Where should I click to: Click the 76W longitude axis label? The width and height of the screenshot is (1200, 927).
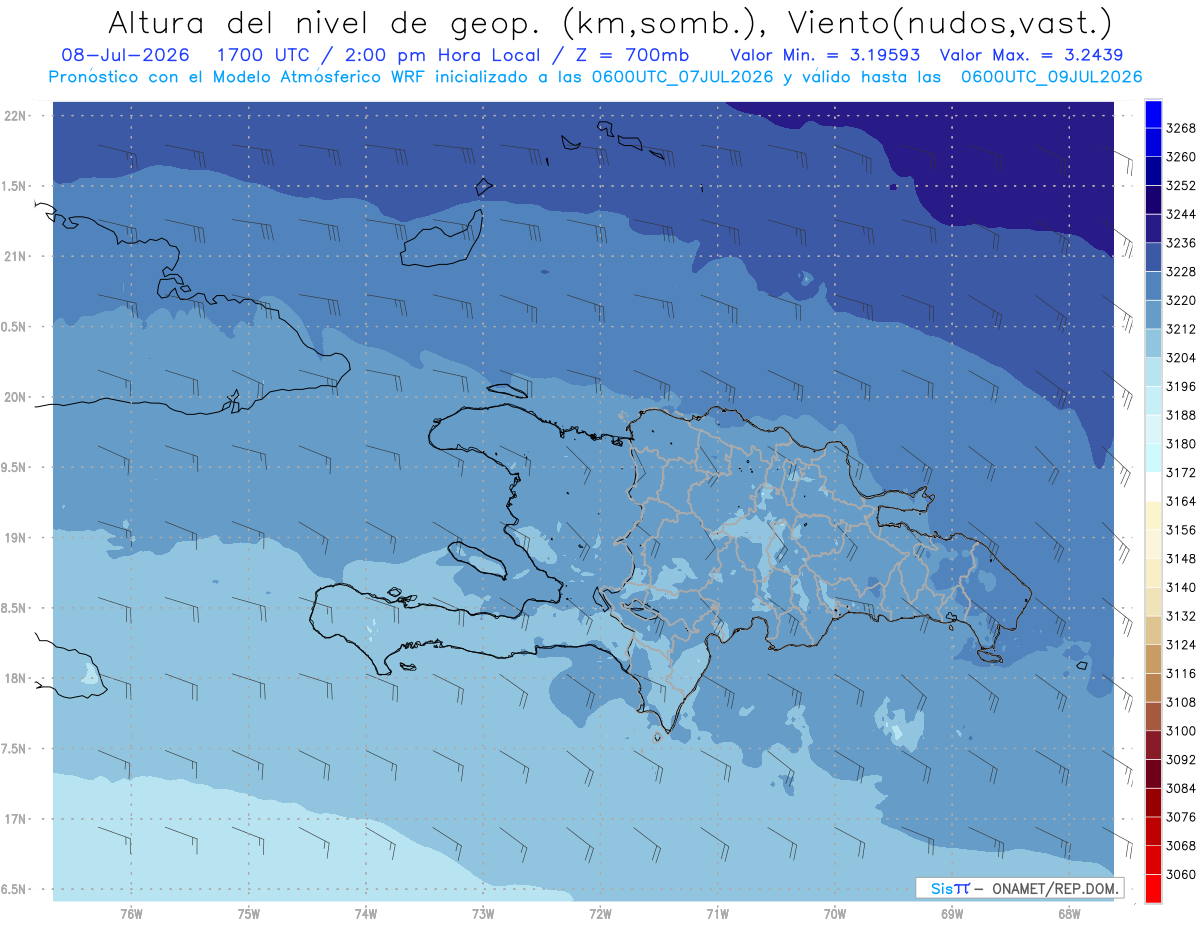click(131, 914)
